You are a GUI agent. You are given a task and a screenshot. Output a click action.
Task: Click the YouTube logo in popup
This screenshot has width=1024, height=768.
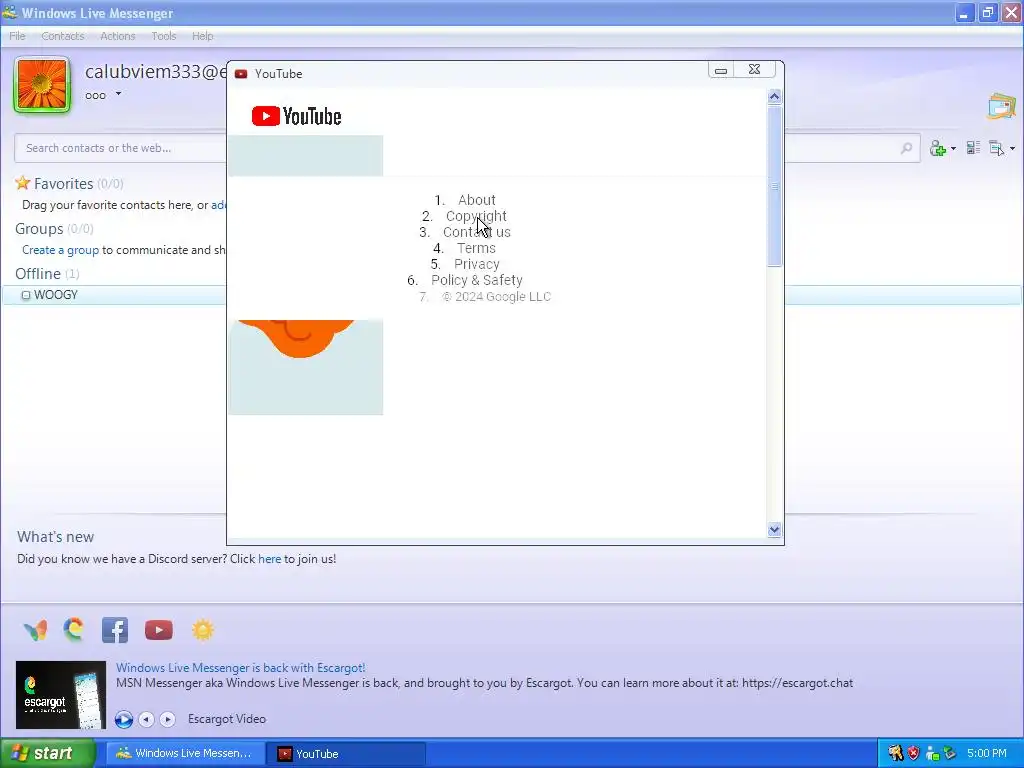point(296,116)
